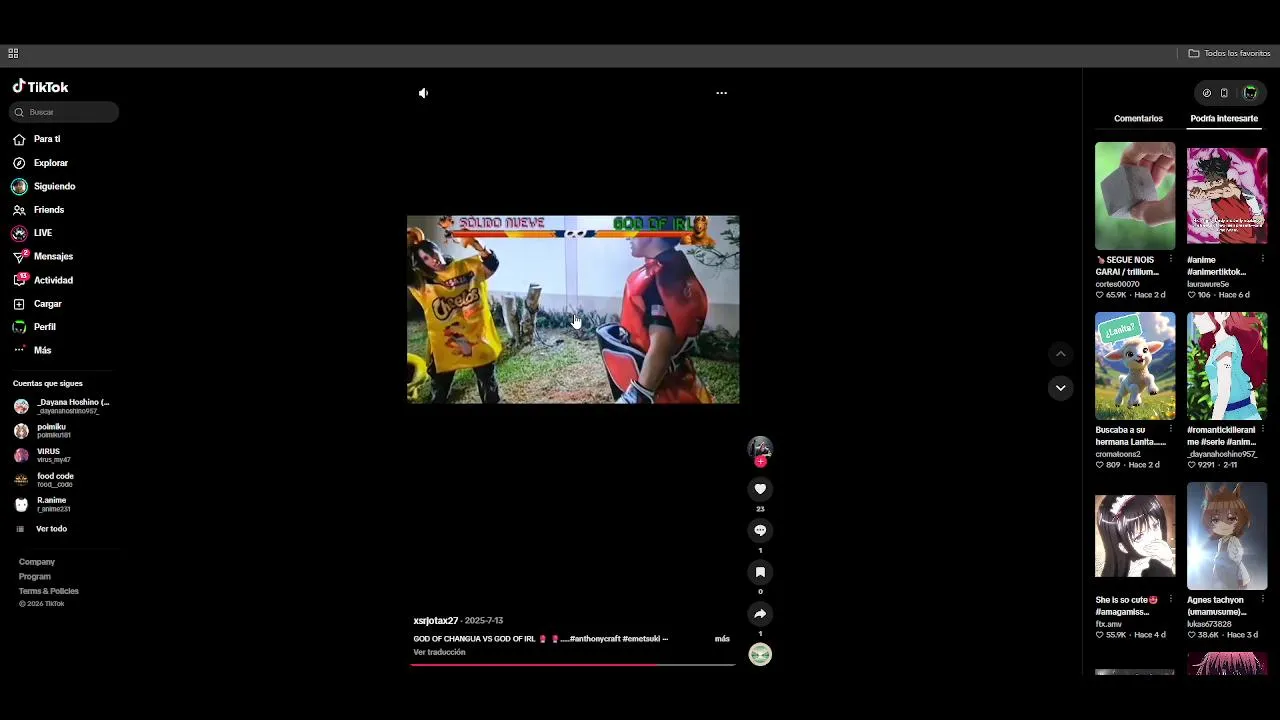The image size is (1280, 720).
Task: Open #romantickilleranime video thumbnail
Action: point(1227,366)
